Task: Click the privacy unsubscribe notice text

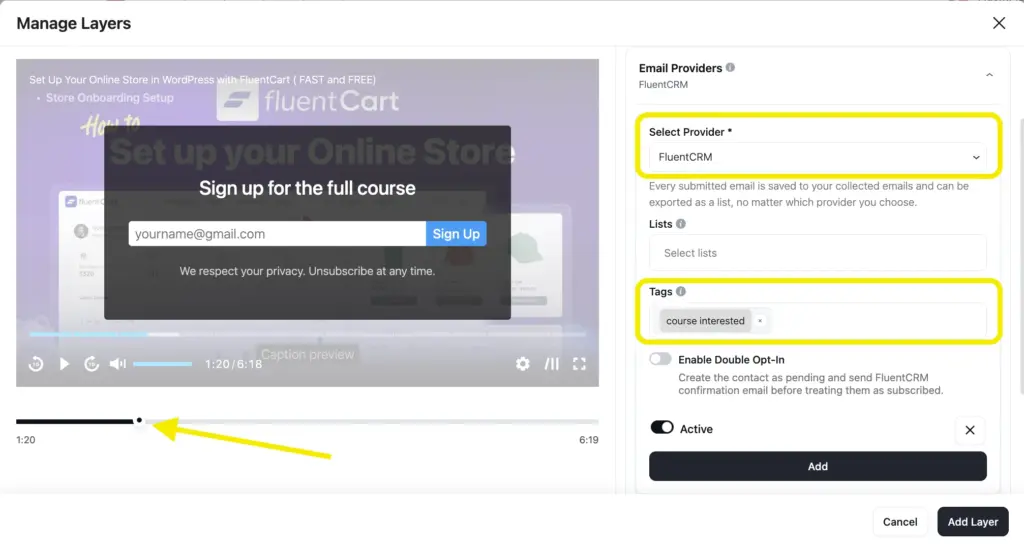Action: [x=307, y=271]
